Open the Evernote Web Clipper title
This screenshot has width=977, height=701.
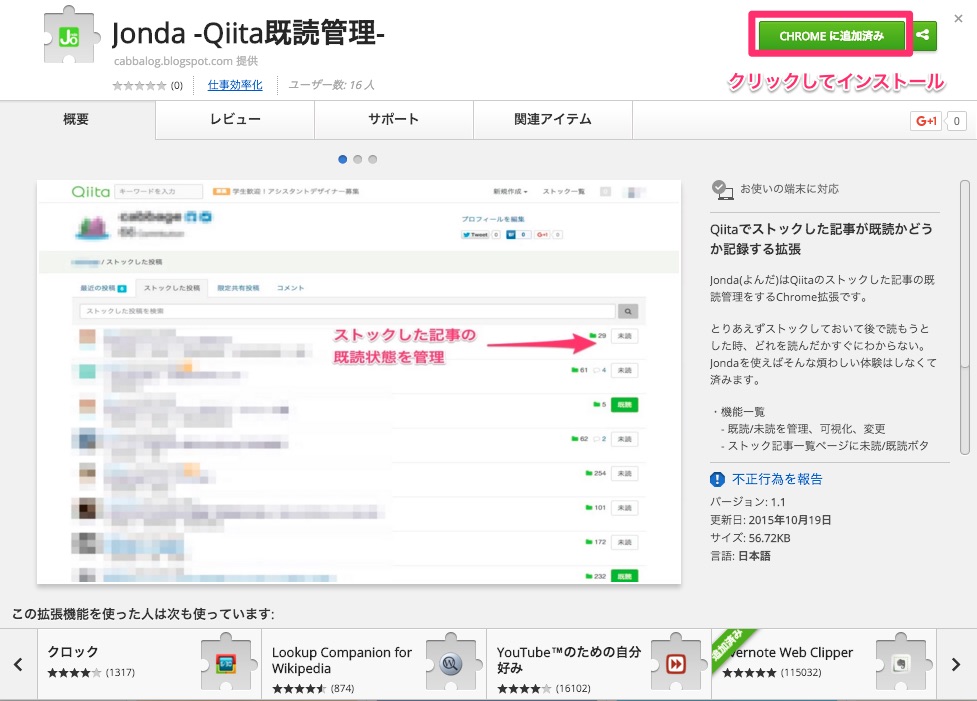790,652
